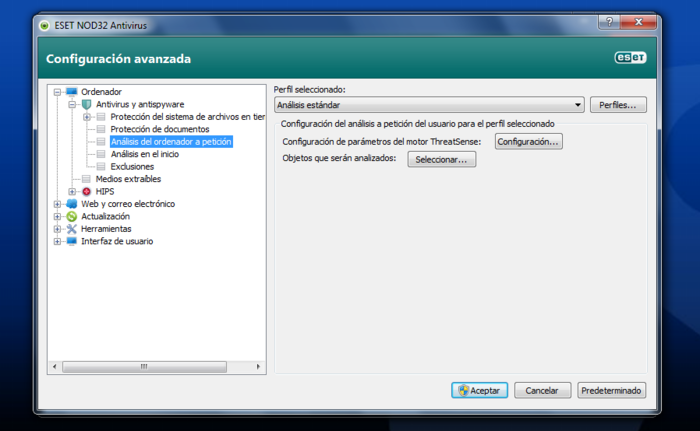This screenshot has width=700, height=431.
Task: Click the Antivirus y antispyware shield icon
Action: [x=87, y=105]
